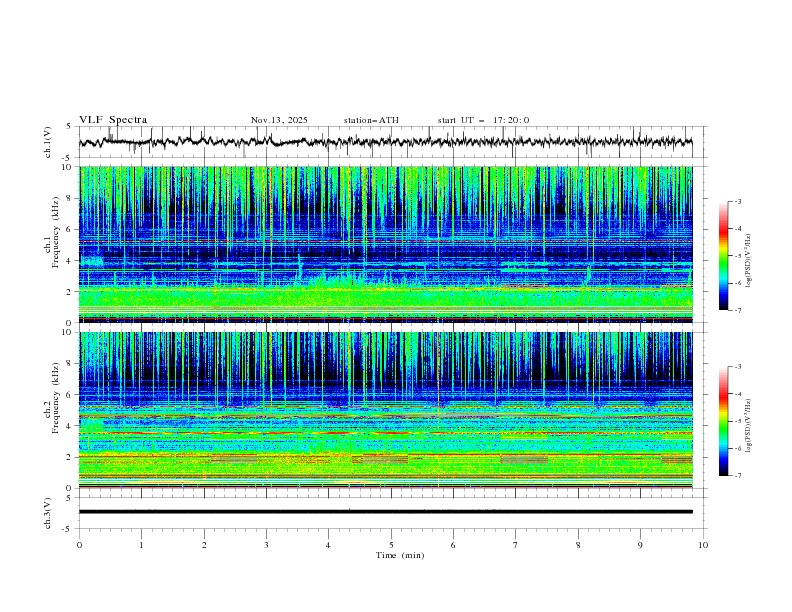792x612 pixels.
Task: Click the final '10' Time axis tick
Action: 703,545
